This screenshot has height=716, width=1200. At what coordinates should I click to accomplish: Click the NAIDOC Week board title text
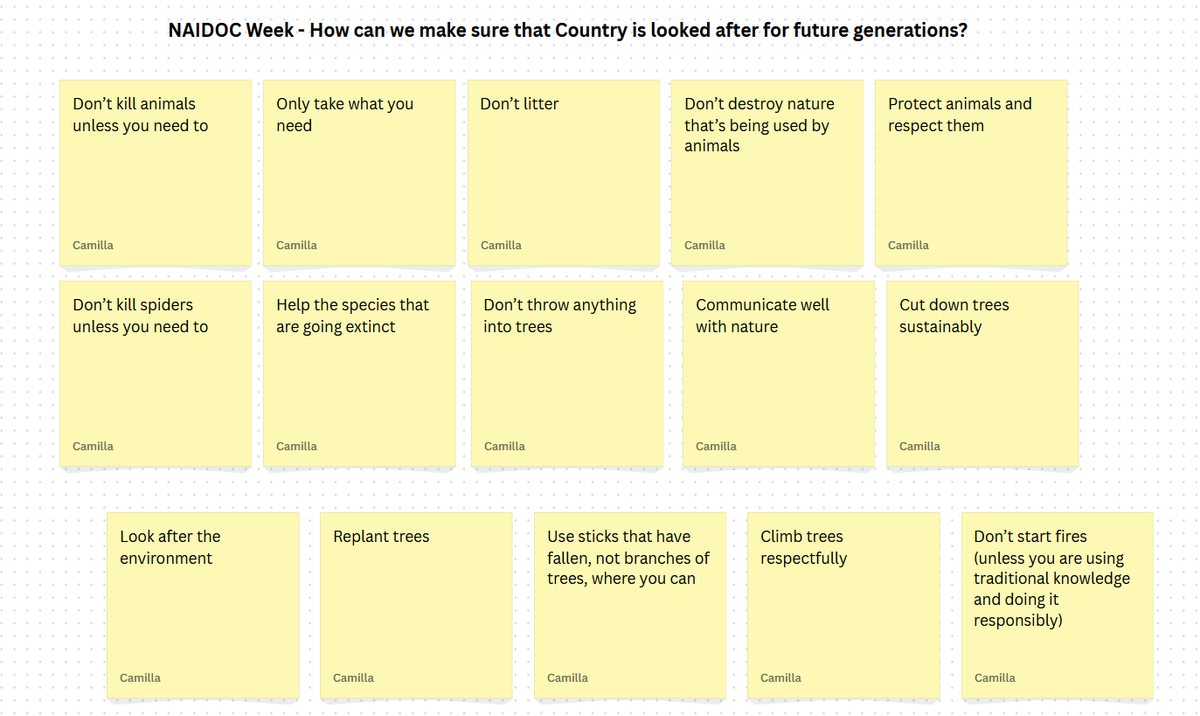tap(568, 30)
